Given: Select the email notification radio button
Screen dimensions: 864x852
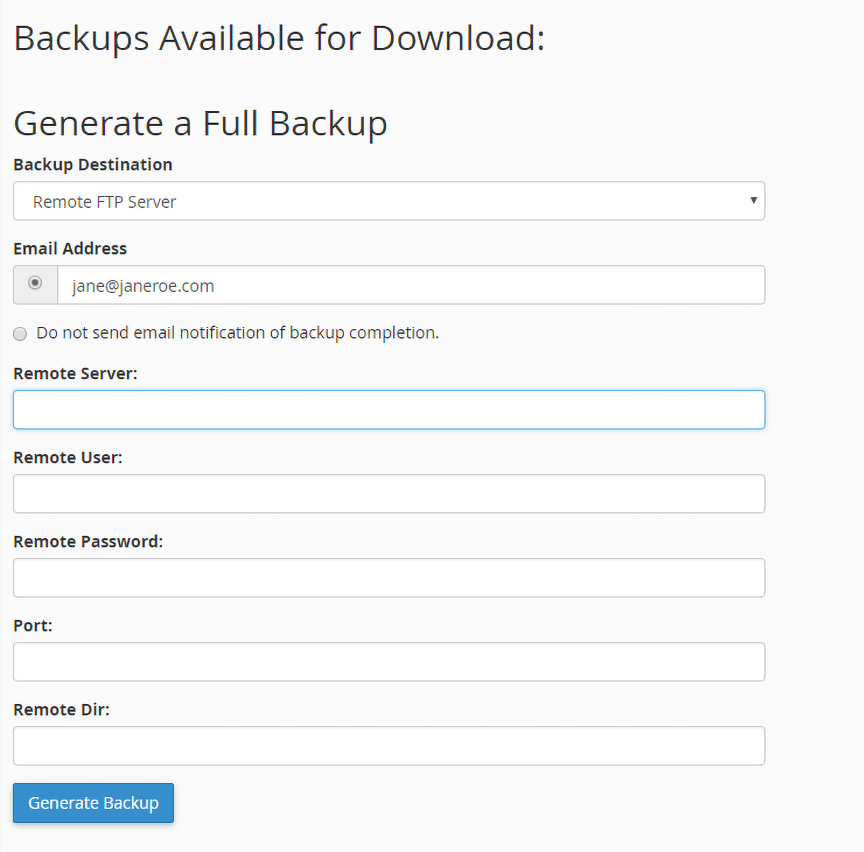Looking at the screenshot, I should pos(34,284).
